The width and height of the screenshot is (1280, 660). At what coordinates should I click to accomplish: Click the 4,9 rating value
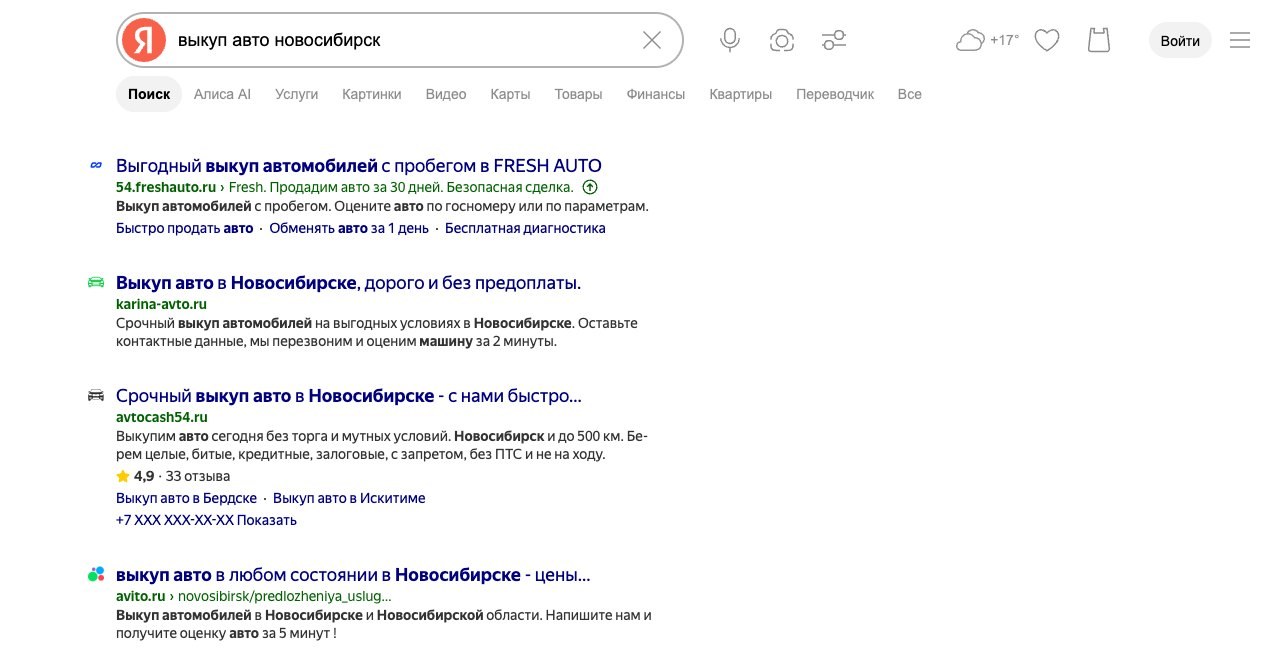point(144,476)
